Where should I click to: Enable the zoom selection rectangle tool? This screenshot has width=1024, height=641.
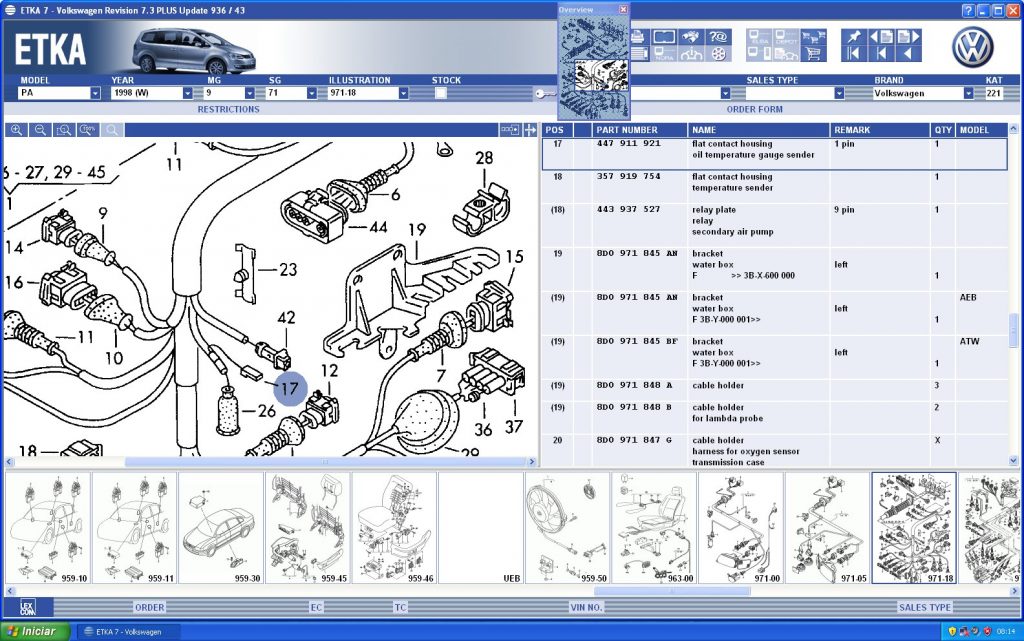[x=63, y=130]
